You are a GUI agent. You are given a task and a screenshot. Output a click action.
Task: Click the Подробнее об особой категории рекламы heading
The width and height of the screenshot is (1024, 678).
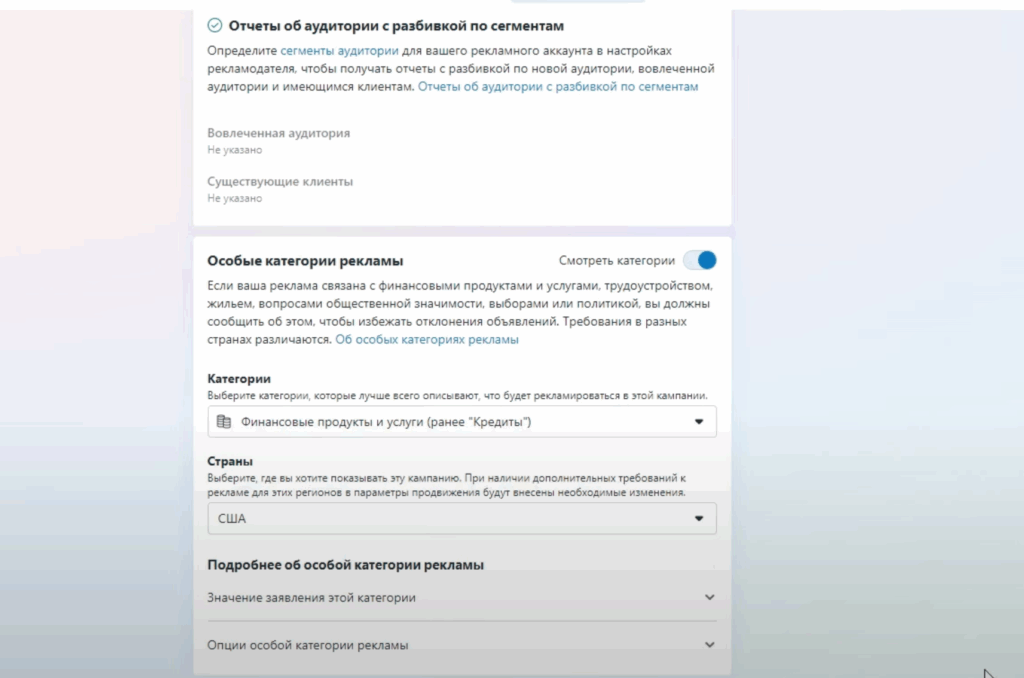coord(345,565)
